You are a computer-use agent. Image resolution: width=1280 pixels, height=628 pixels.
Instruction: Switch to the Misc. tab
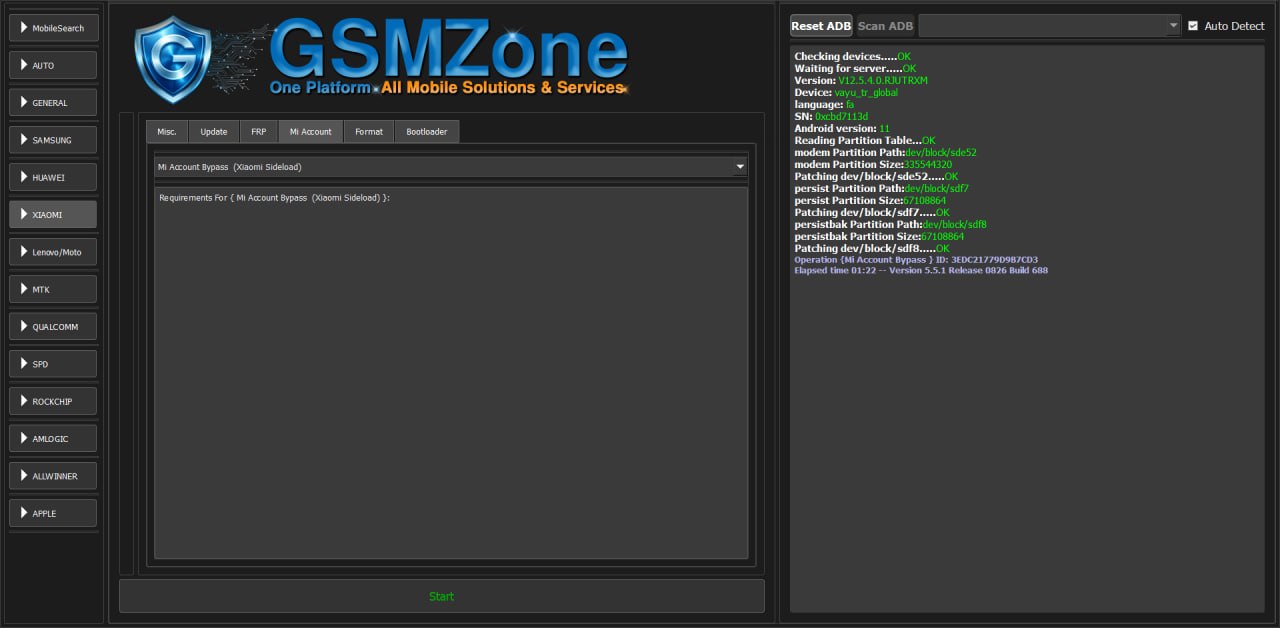click(167, 131)
